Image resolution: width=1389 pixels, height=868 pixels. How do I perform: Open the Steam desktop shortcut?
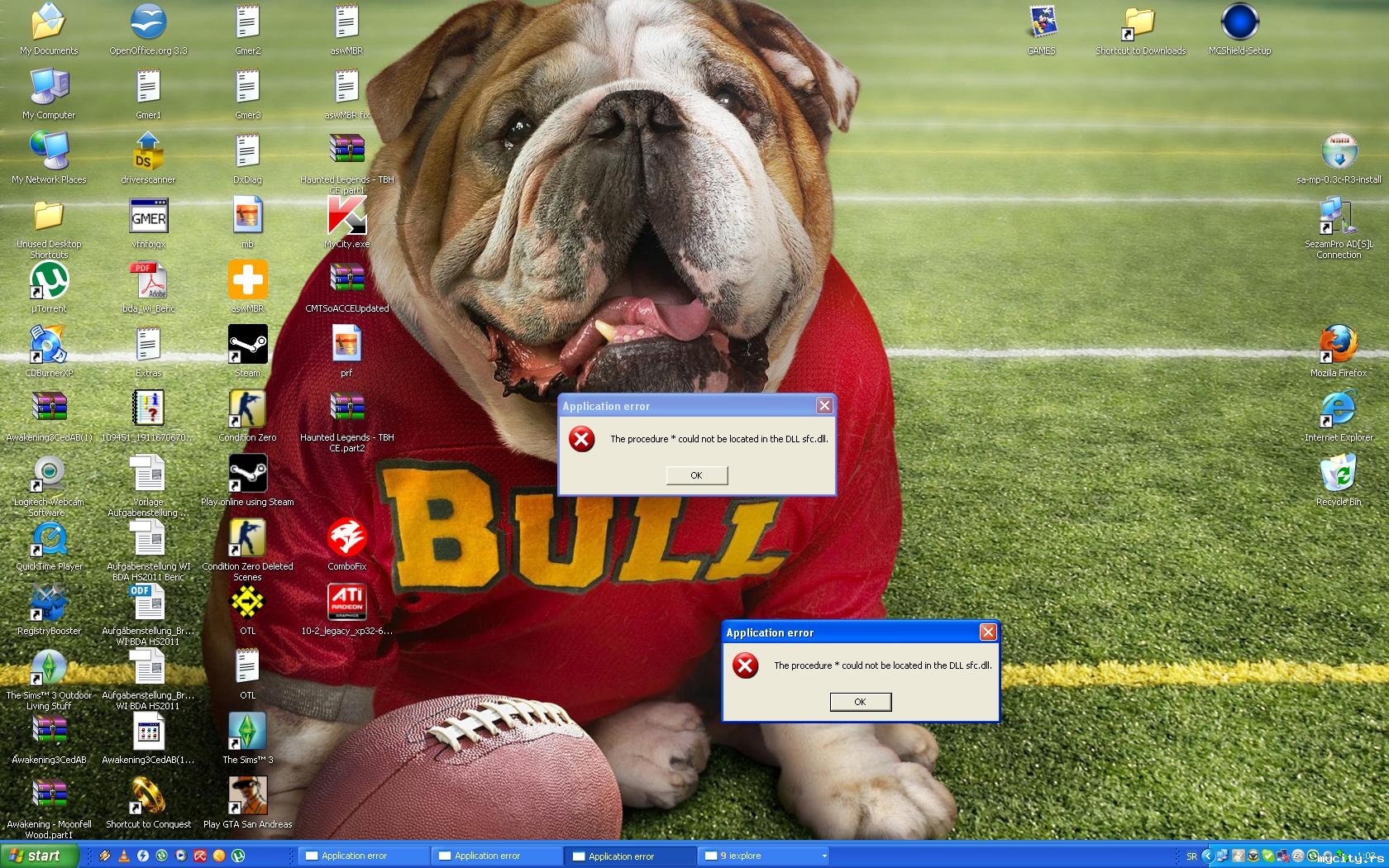point(247,345)
